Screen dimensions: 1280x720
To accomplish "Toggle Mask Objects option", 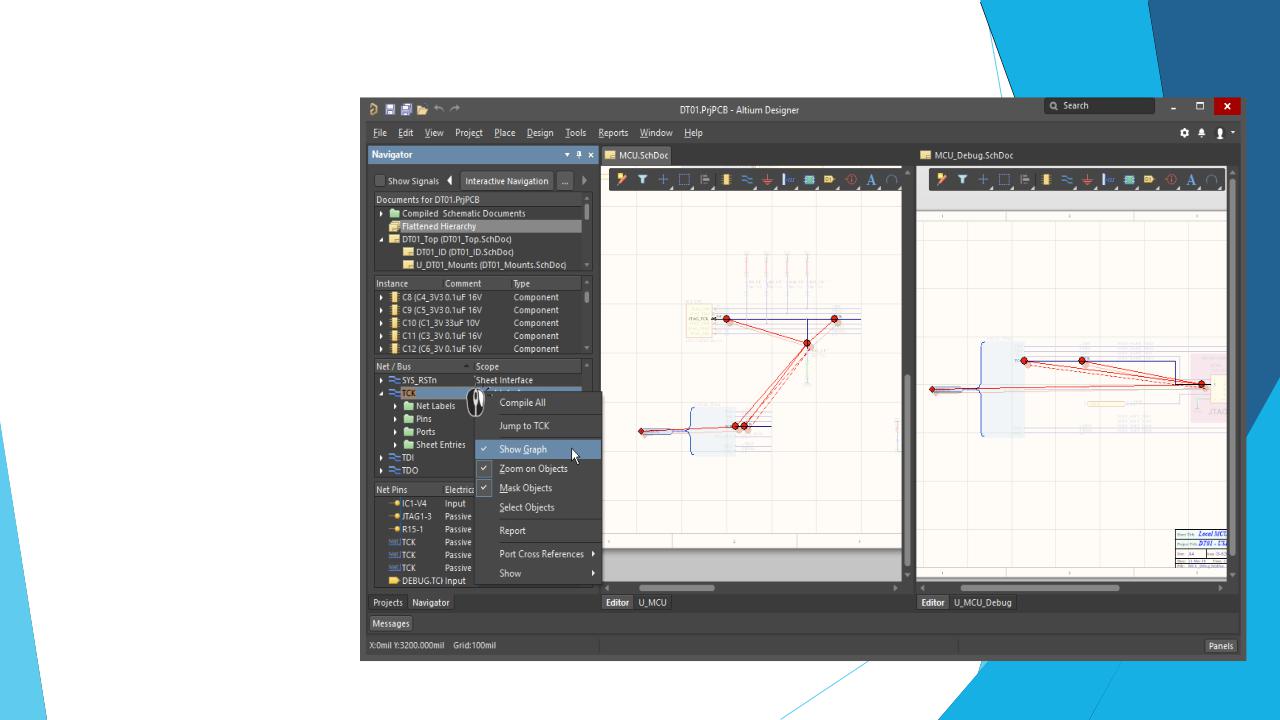I will [x=538, y=488].
